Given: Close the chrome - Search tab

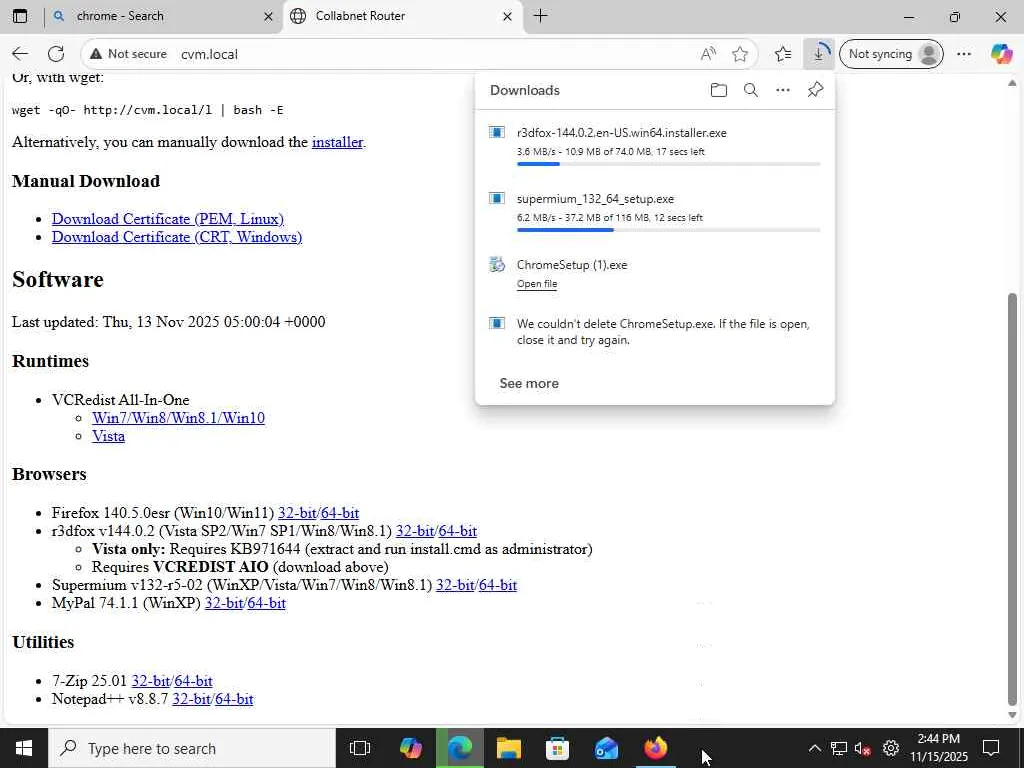Looking at the screenshot, I should tap(268, 16).
